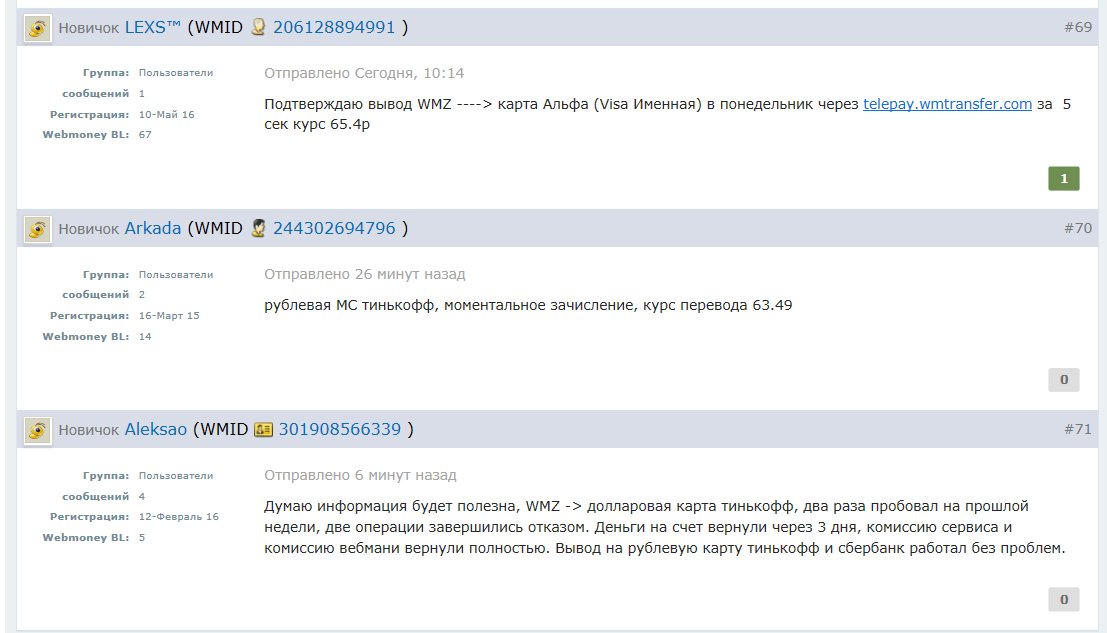This screenshot has width=1107, height=633.
Task: Open WMID 206128894991 link
Action: click(x=334, y=28)
